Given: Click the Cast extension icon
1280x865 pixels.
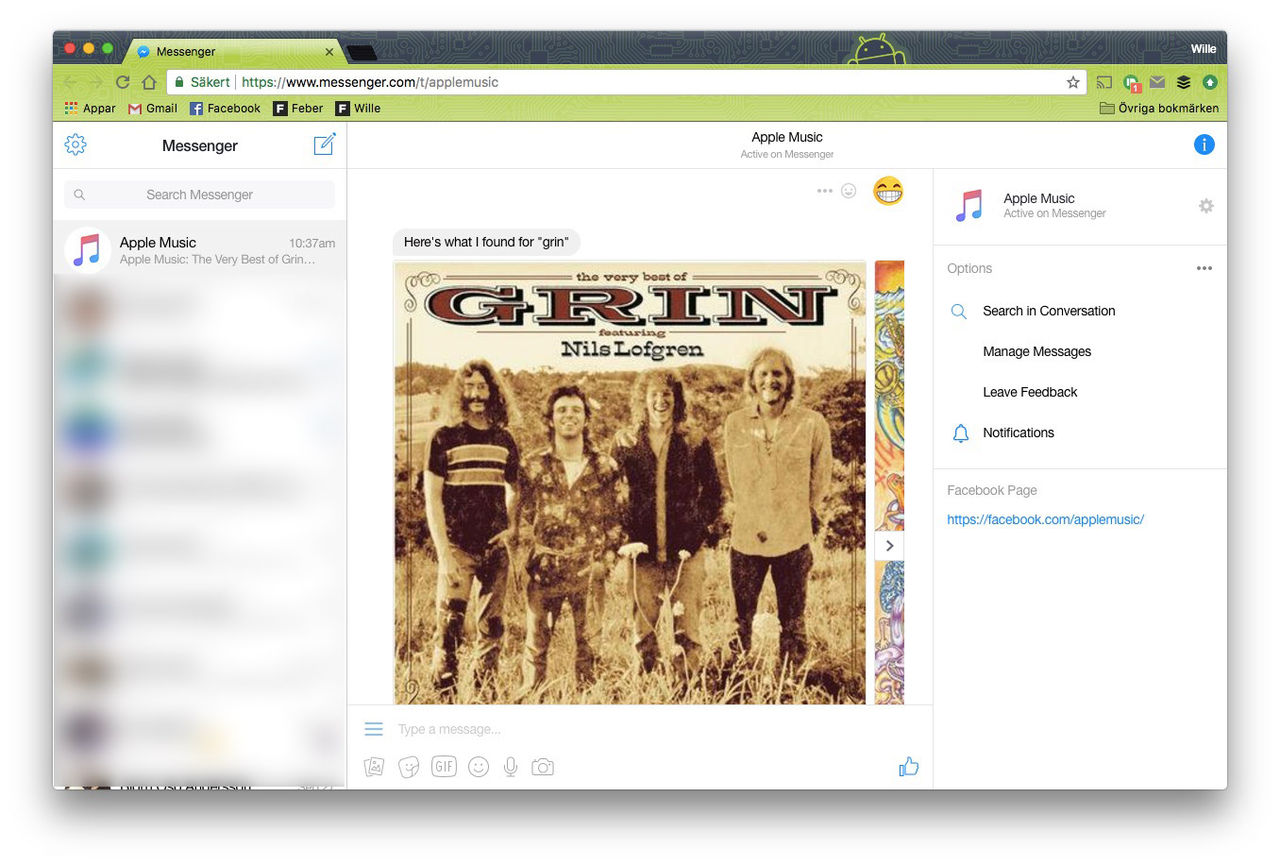Looking at the screenshot, I should [x=1104, y=82].
